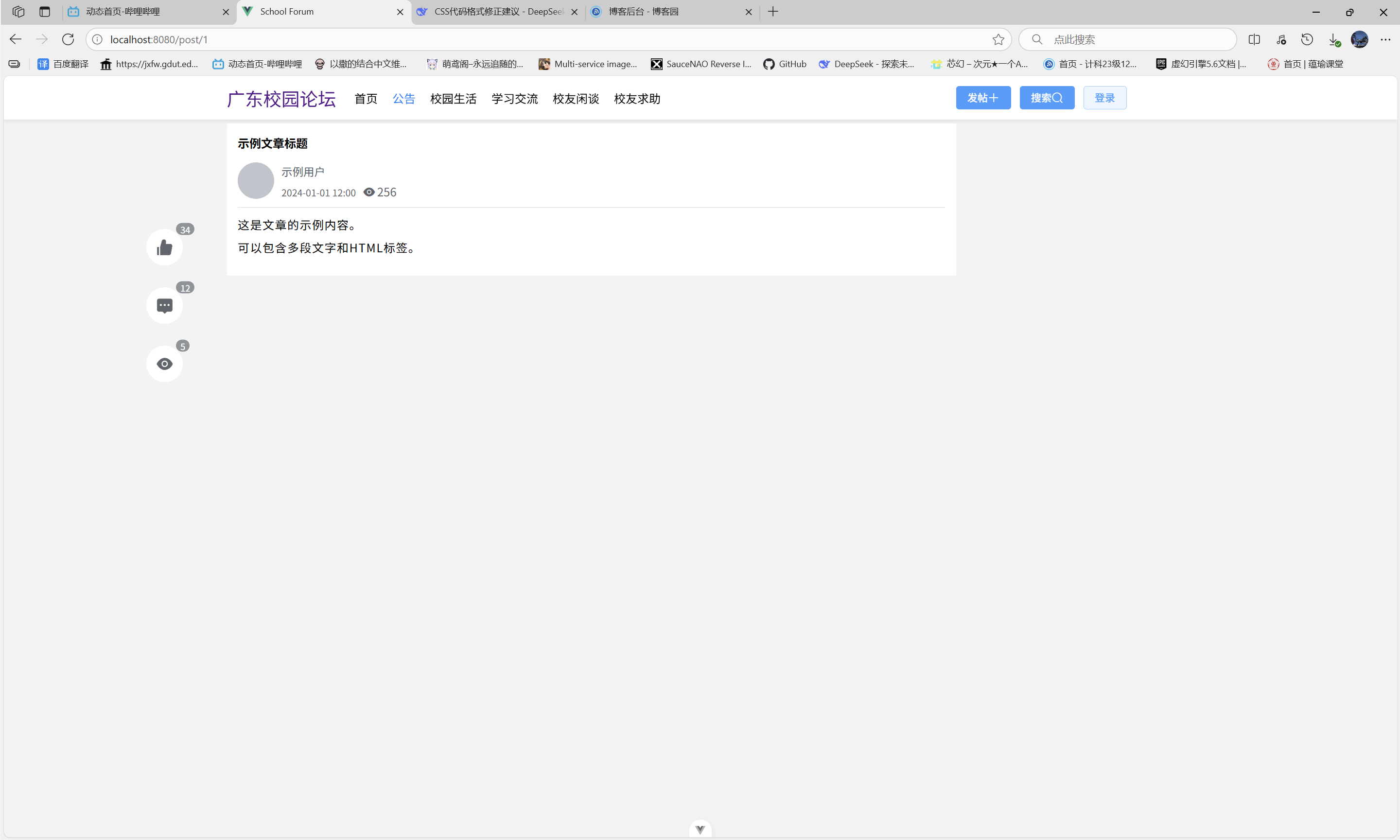Open the GitHub bookmark
The height and width of the screenshot is (840, 1400).
[x=785, y=64]
